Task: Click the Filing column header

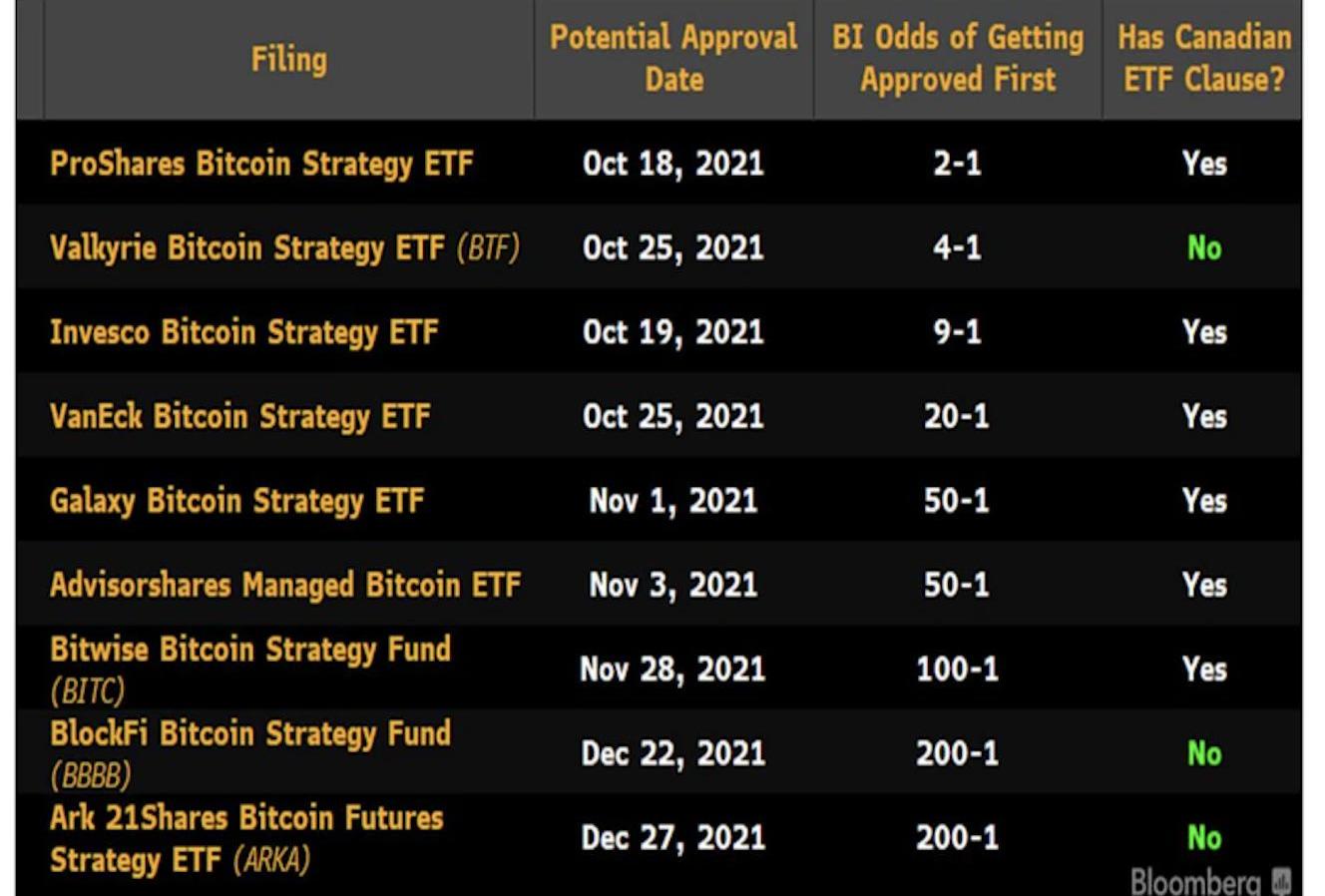Action: [288, 60]
